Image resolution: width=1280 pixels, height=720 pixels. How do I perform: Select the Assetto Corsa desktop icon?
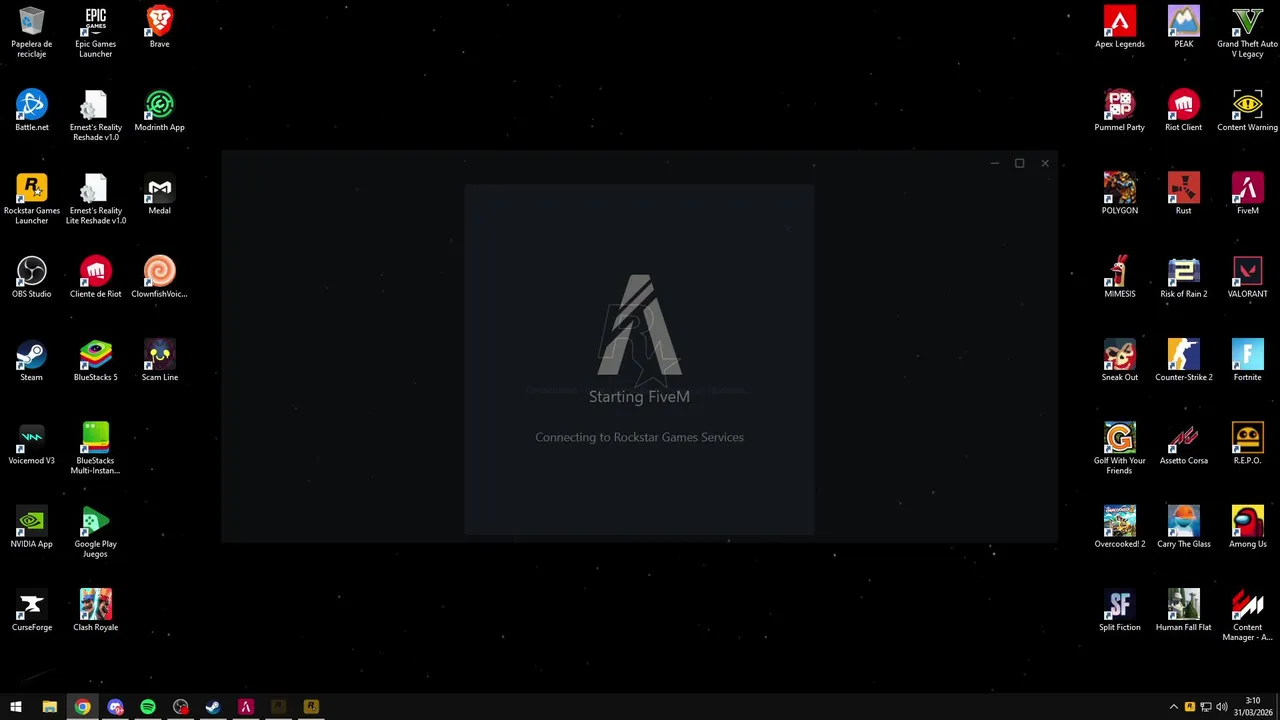click(1184, 444)
